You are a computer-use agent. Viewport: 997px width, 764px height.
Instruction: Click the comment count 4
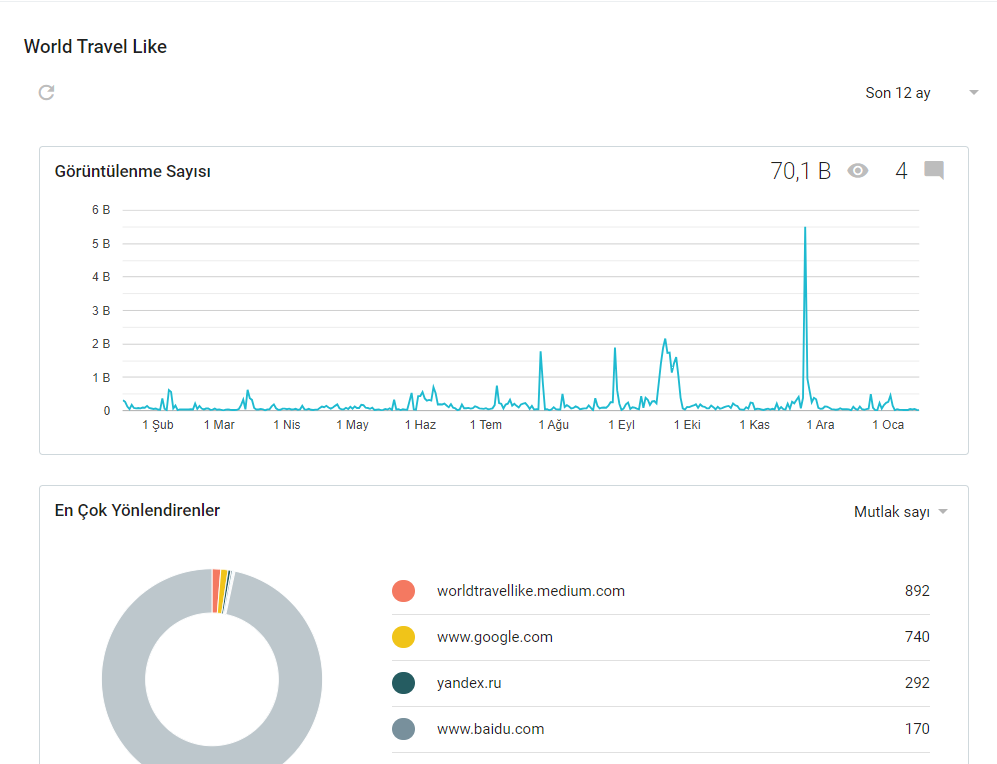point(901,171)
